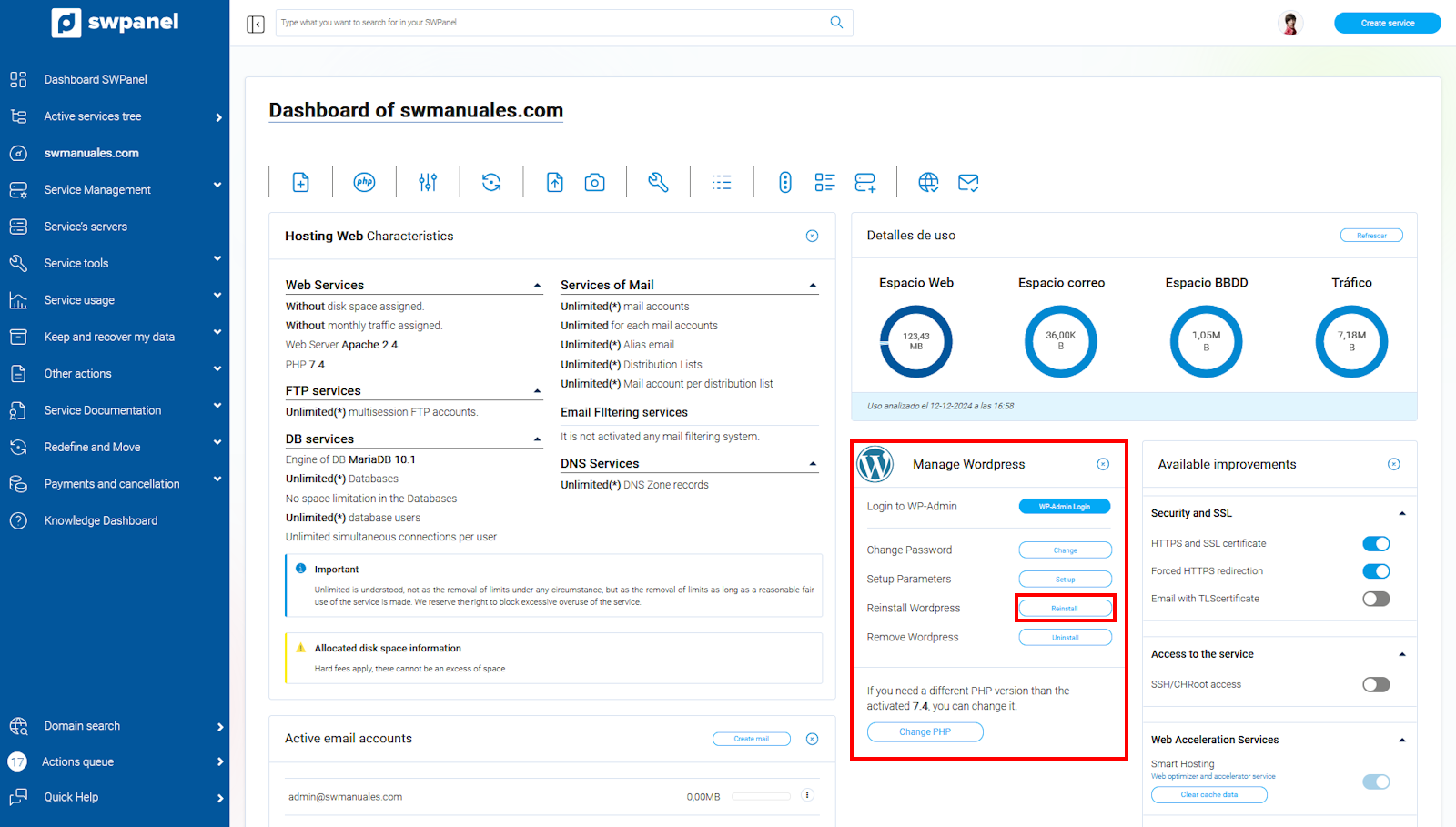Click the wrench tools toolbar icon
This screenshot has width=1456, height=827.
click(x=658, y=182)
